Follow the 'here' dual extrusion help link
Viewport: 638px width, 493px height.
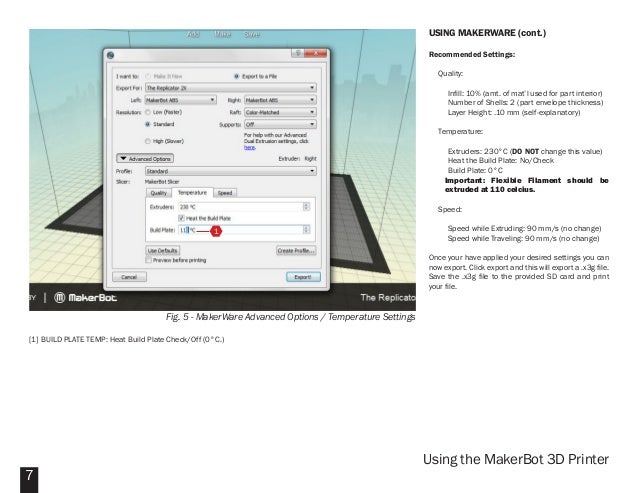[x=249, y=148]
